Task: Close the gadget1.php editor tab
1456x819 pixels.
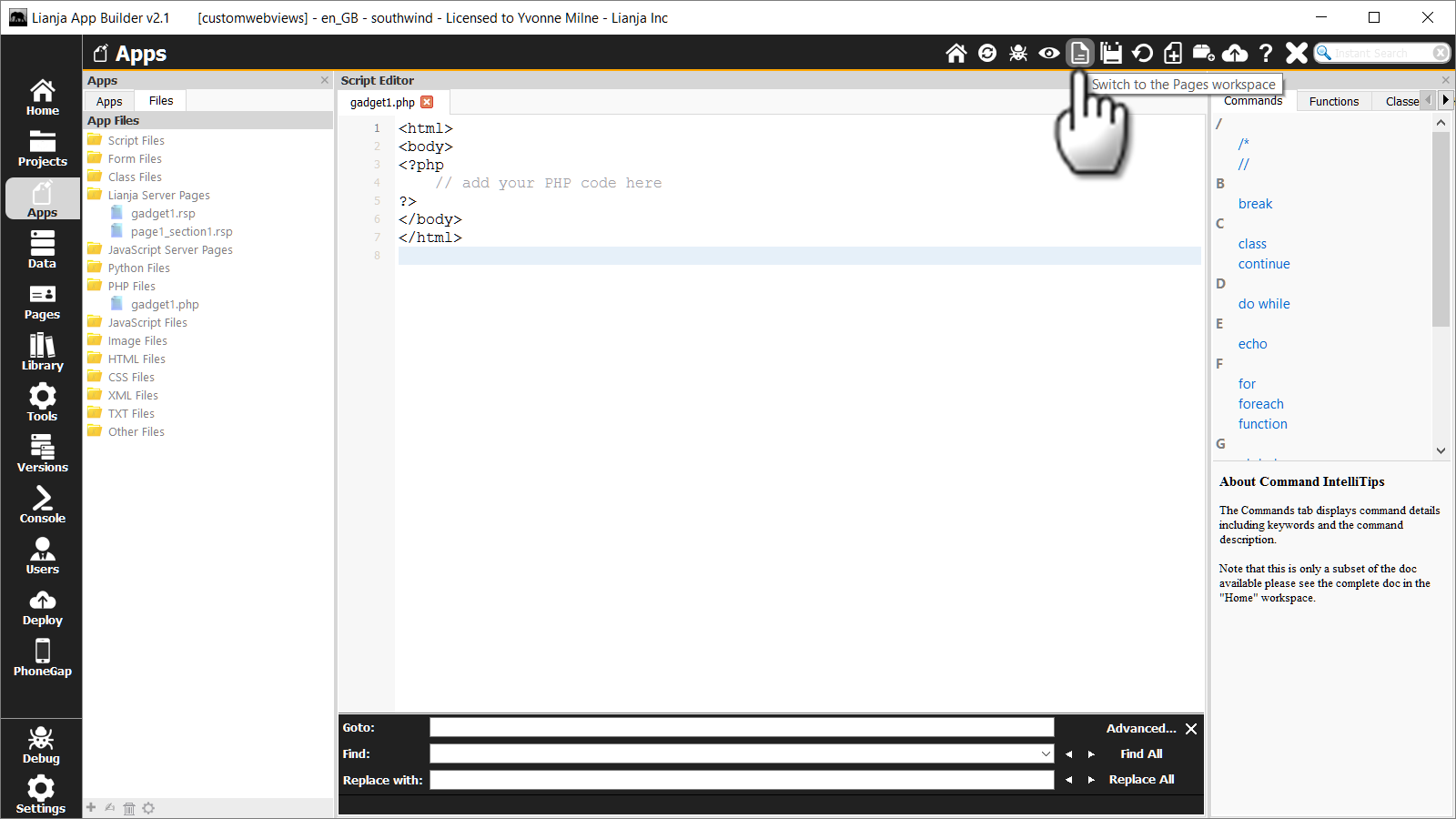Action: [427, 102]
